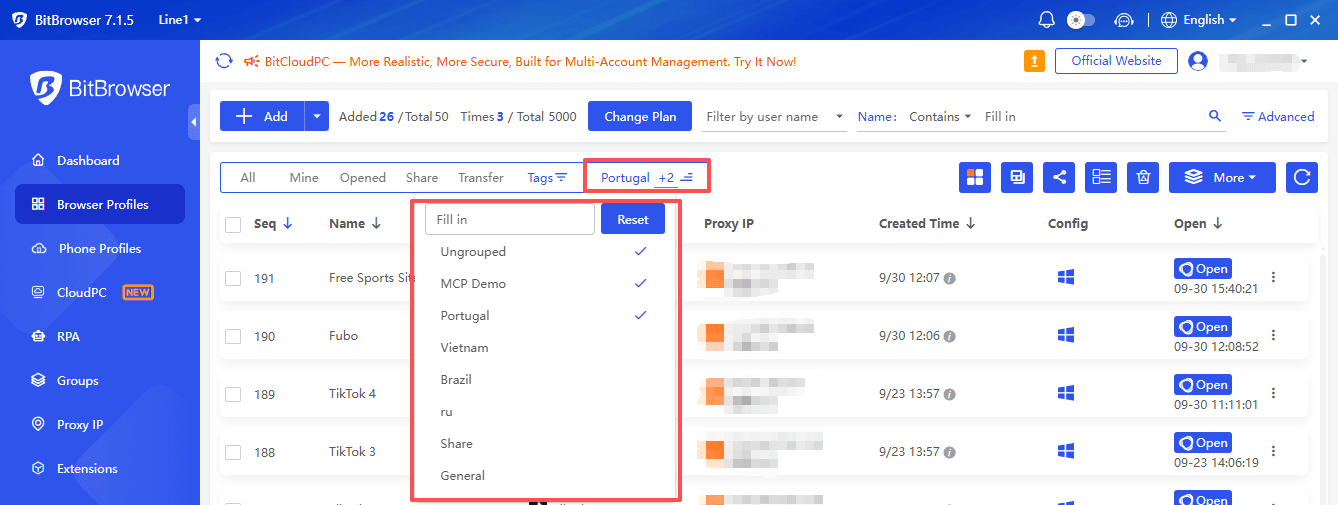1338x505 pixels.
Task: Toggle the select-all checkbox in header
Action: click(x=233, y=225)
